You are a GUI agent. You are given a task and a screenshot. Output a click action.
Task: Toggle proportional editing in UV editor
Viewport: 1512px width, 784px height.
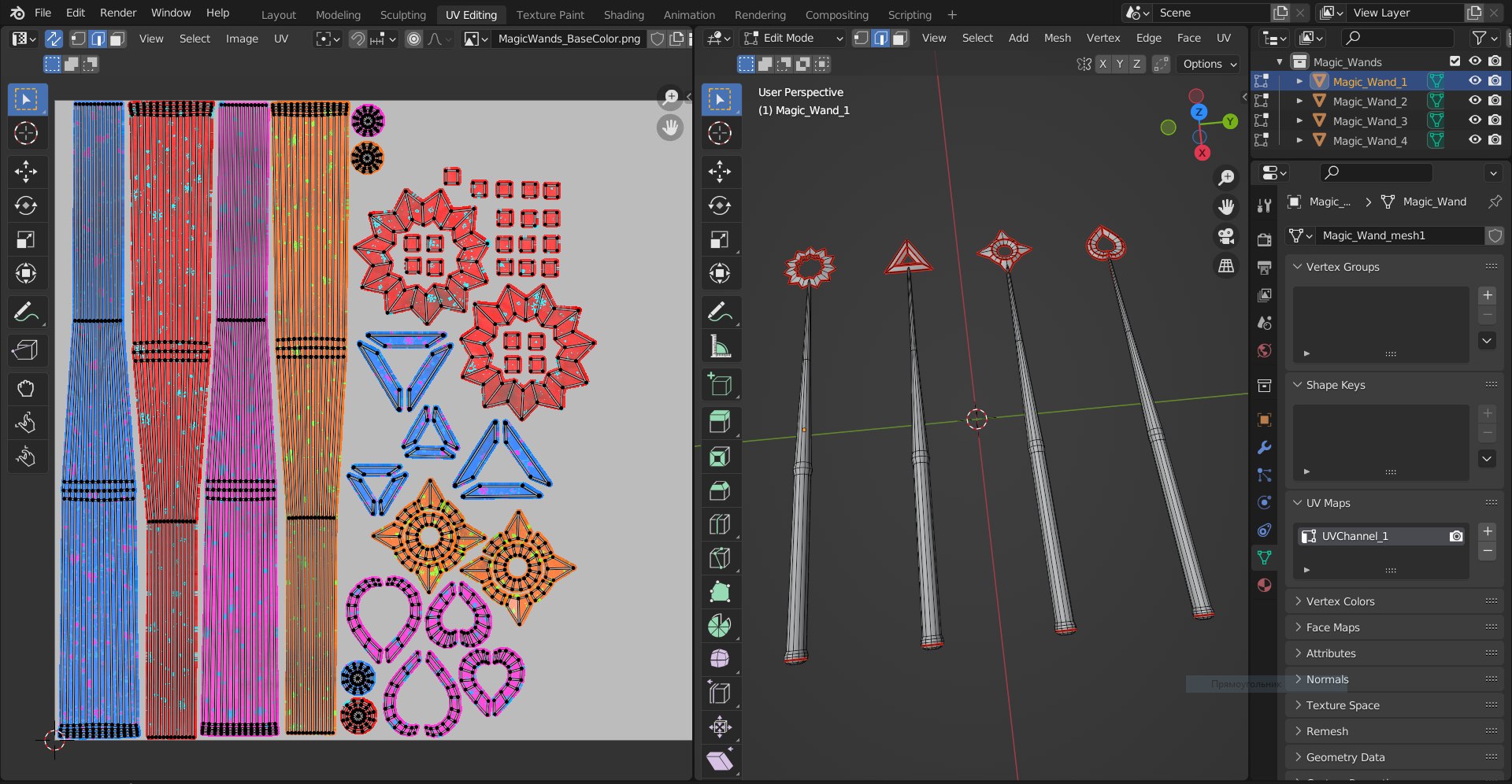pyautogui.click(x=414, y=39)
